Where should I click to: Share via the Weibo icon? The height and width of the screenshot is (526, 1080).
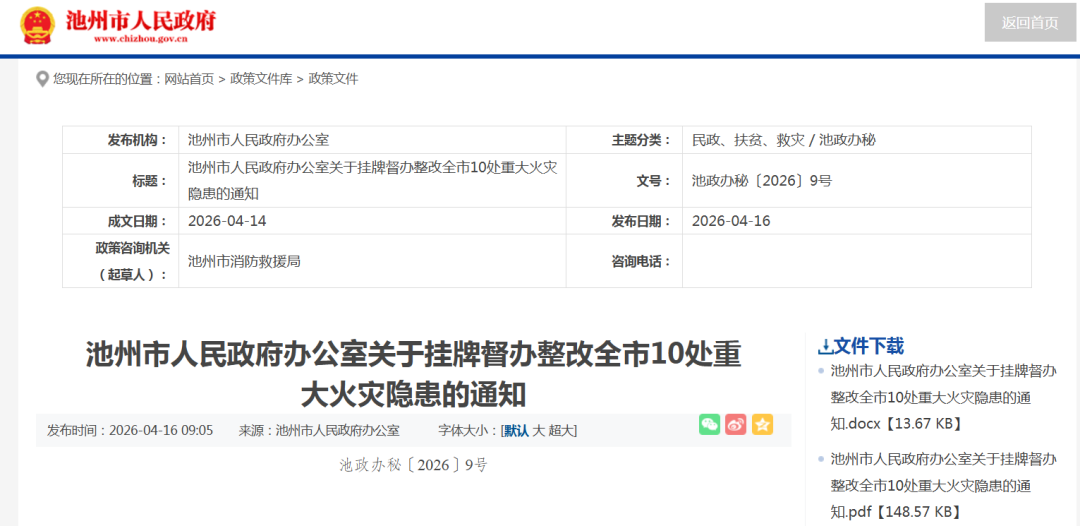tap(736, 424)
